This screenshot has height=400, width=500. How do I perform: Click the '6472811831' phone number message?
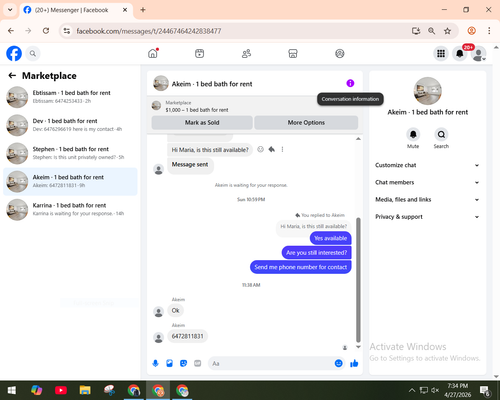point(187,336)
